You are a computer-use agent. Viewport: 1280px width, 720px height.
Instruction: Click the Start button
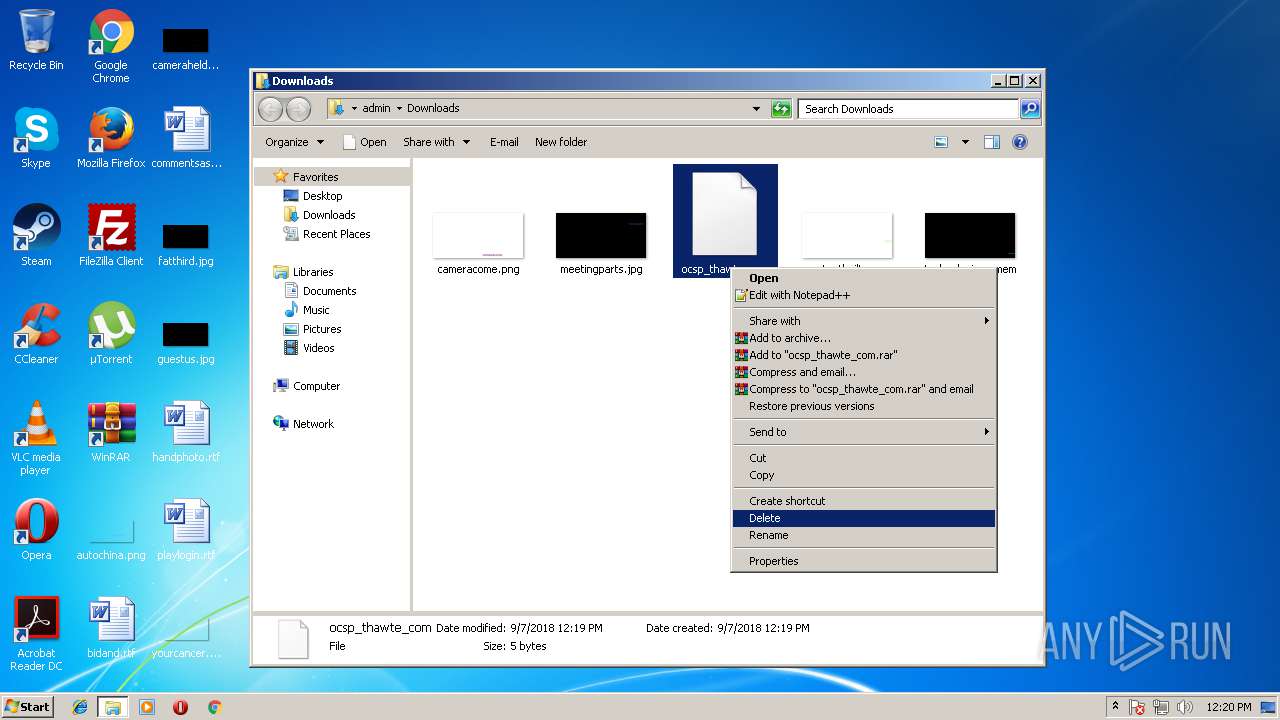28,706
